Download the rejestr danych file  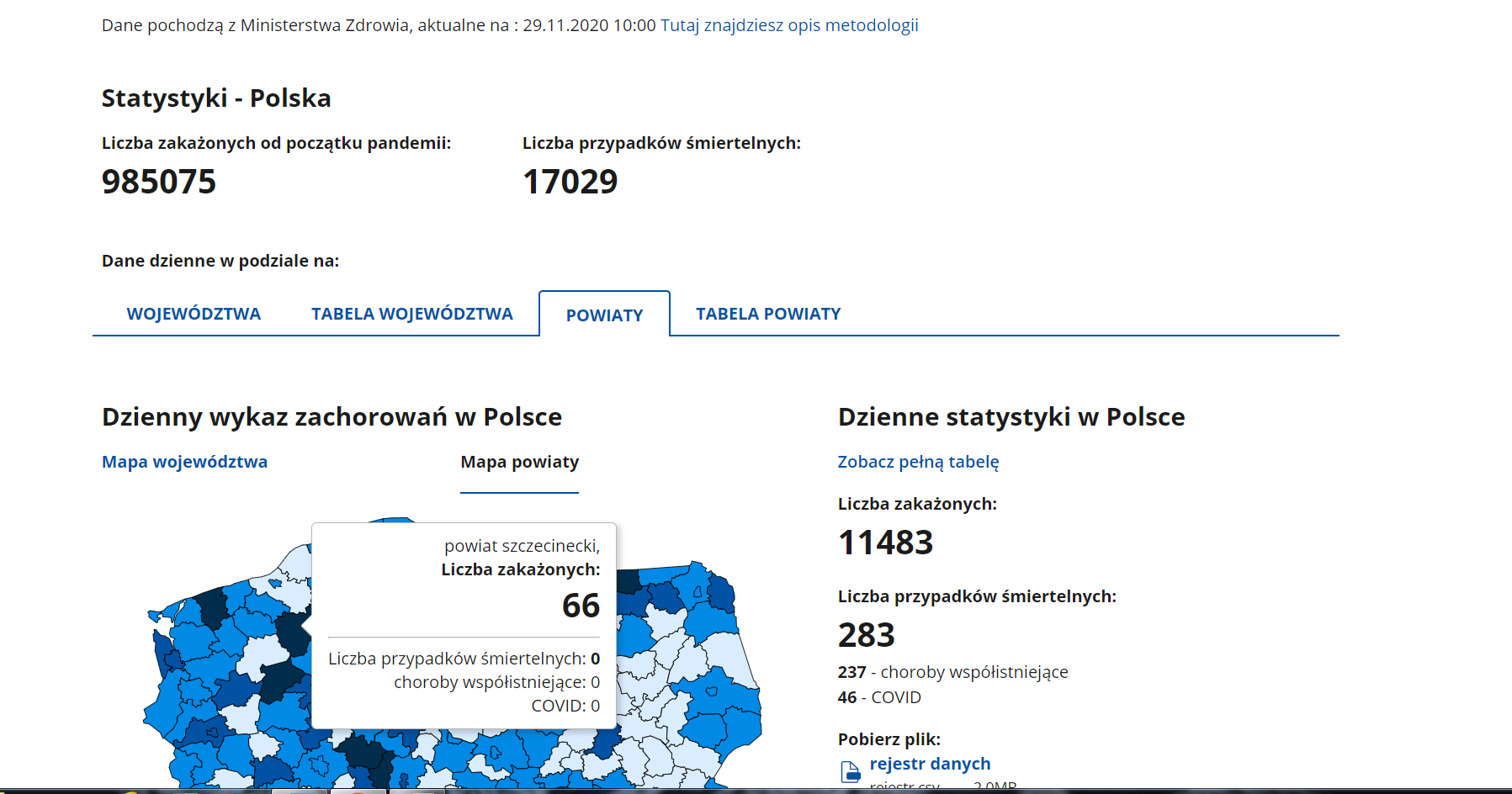coord(930,764)
